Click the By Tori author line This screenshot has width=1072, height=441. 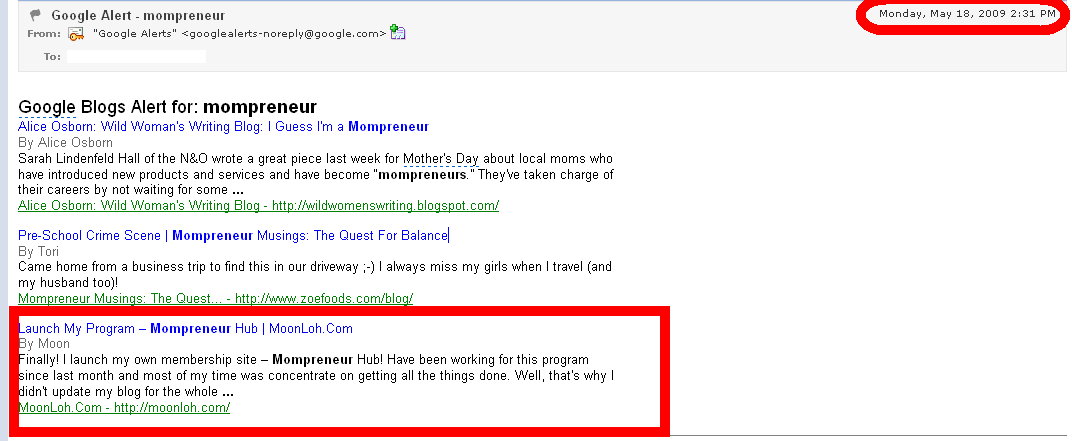pos(38,252)
